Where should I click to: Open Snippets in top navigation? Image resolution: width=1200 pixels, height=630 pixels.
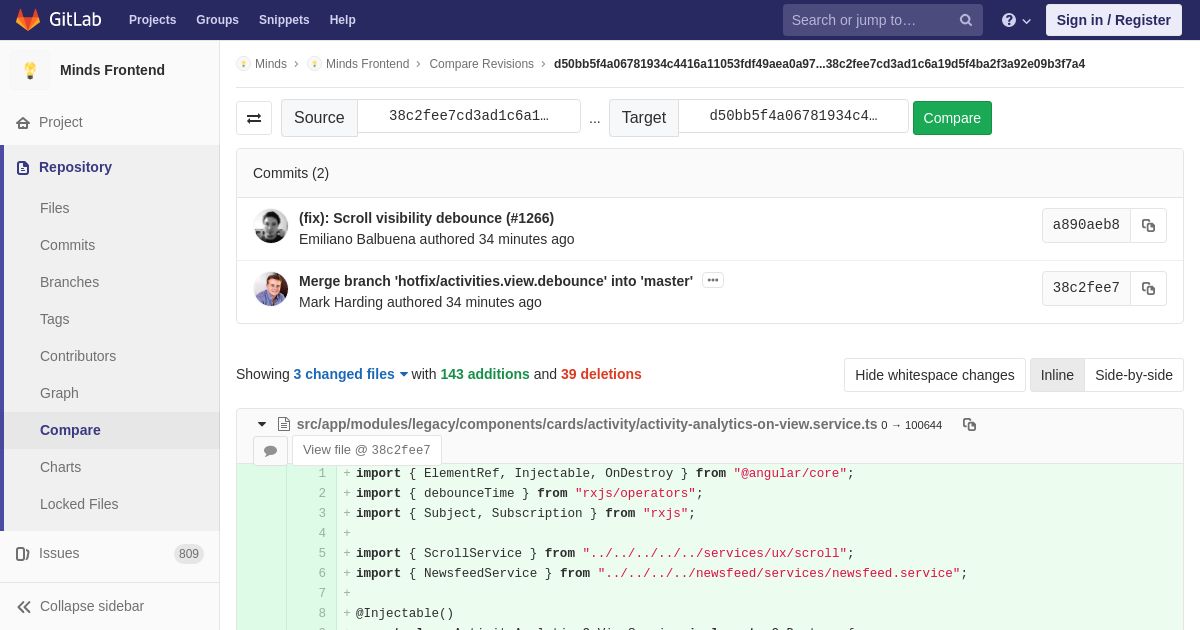point(284,20)
